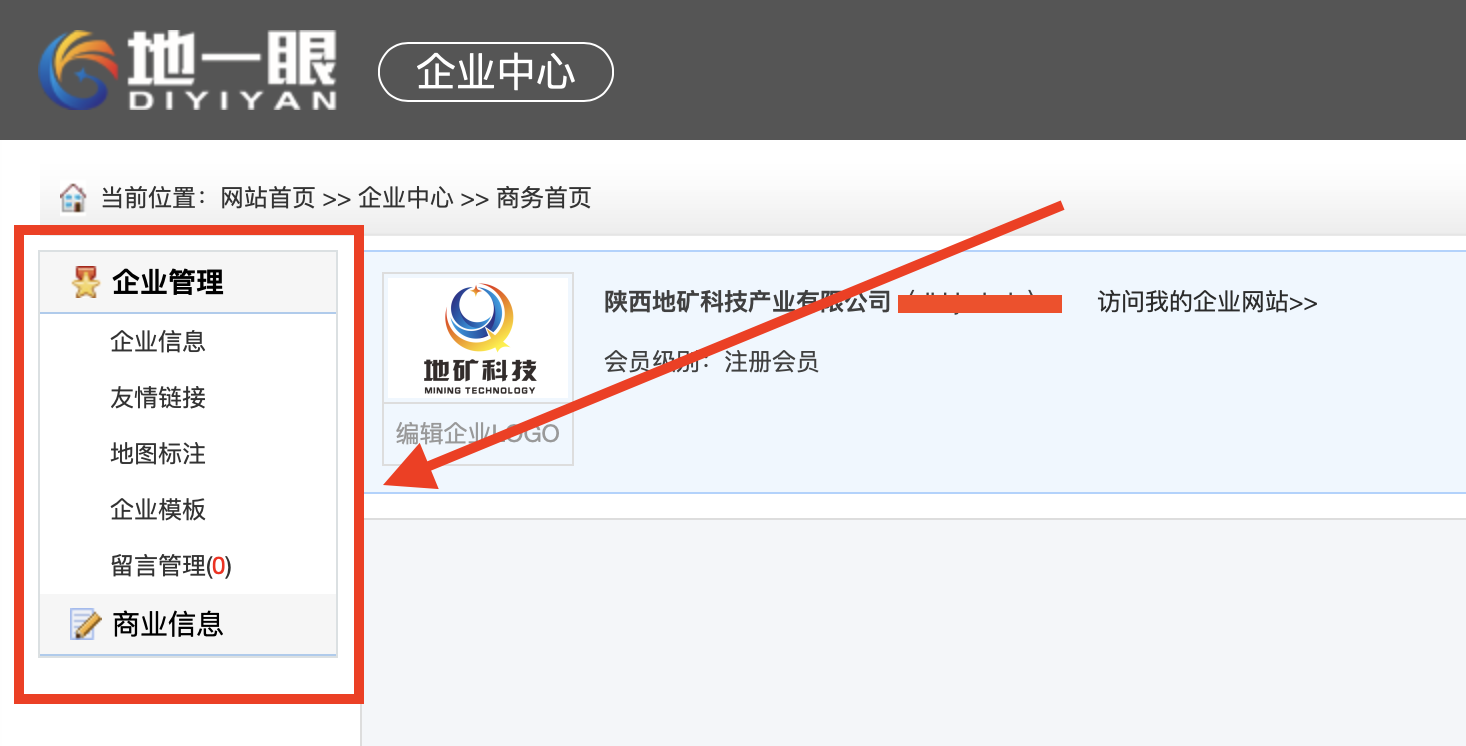Screen dimensions: 1466x746
Task: Click the 地一眼 DIYIYAN logo
Action: click(188, 70)
